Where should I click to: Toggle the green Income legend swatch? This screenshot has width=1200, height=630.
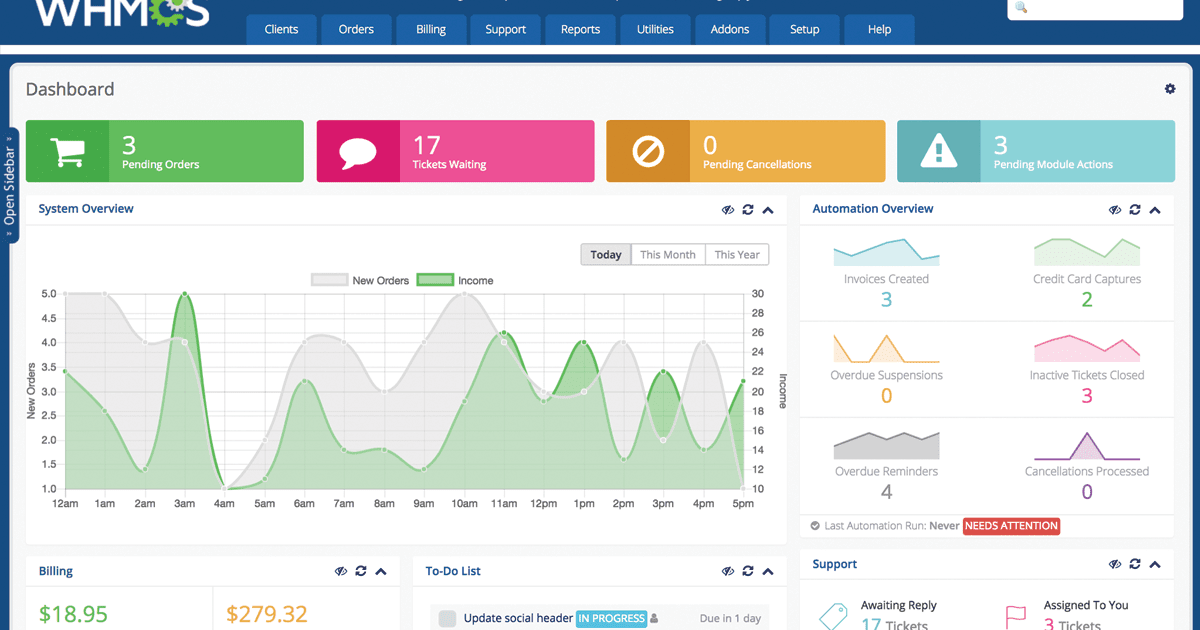(435, 280)
